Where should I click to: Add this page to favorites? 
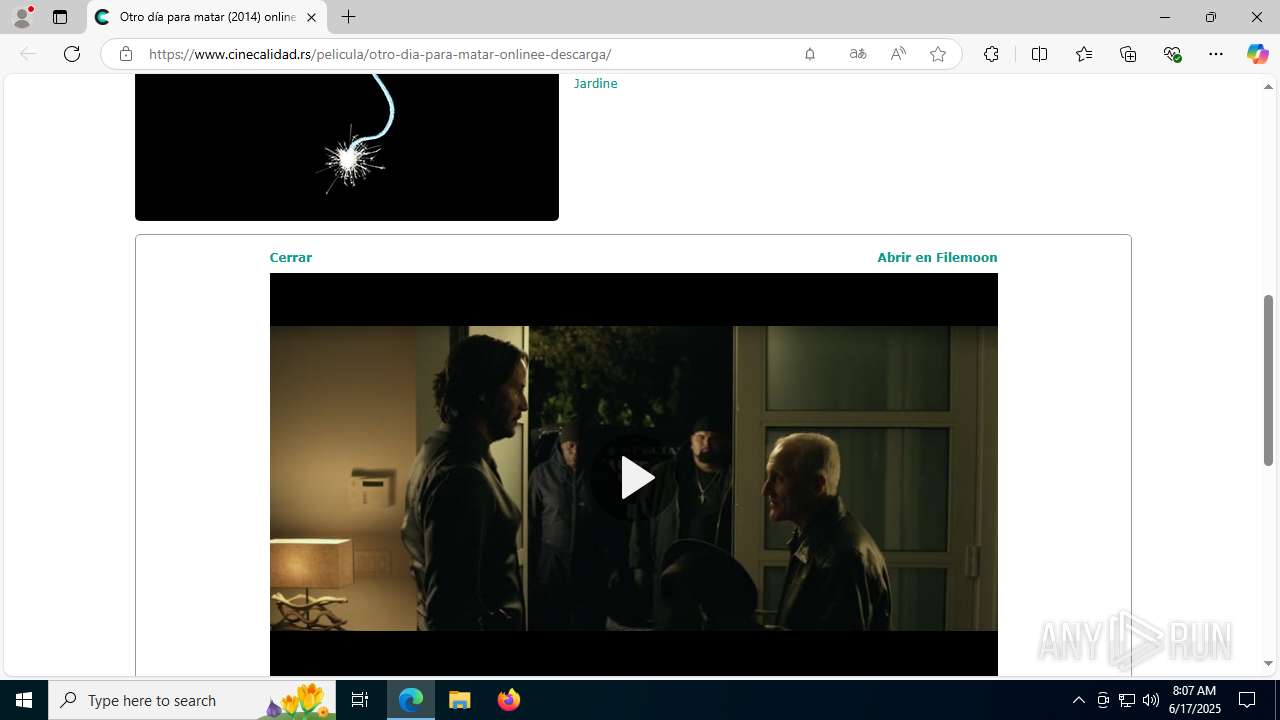click(x=937, y=54)
